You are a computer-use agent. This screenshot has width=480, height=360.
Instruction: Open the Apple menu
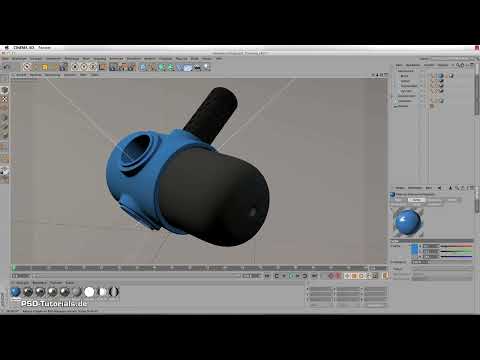(6, 48)
